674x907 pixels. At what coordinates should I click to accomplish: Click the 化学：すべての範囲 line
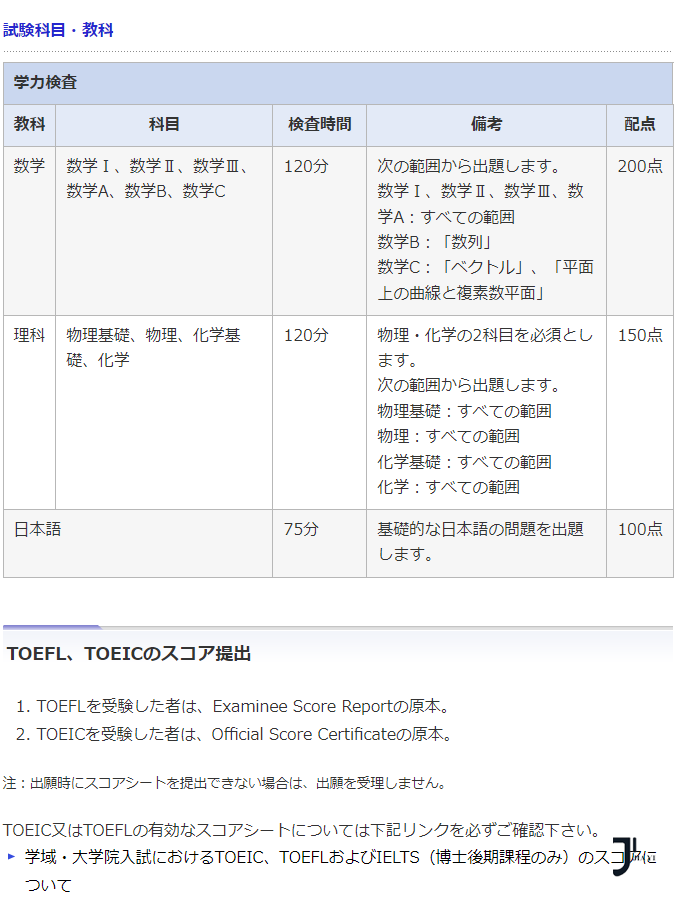tap(448, 487)
